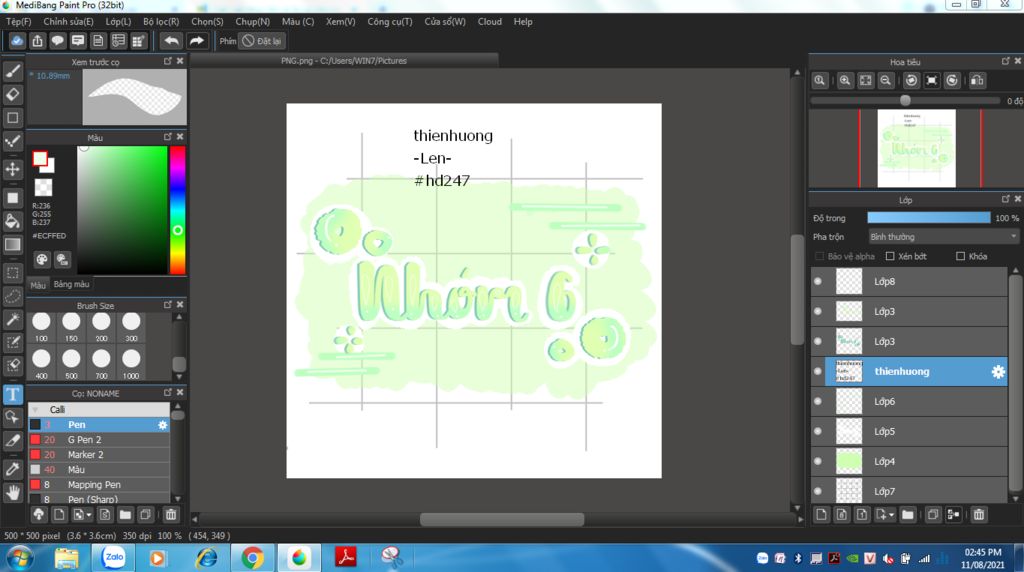
Task: Open the Pha trộn blend mode dropdown
Action: pyautogui.click(x=943, y=237)
